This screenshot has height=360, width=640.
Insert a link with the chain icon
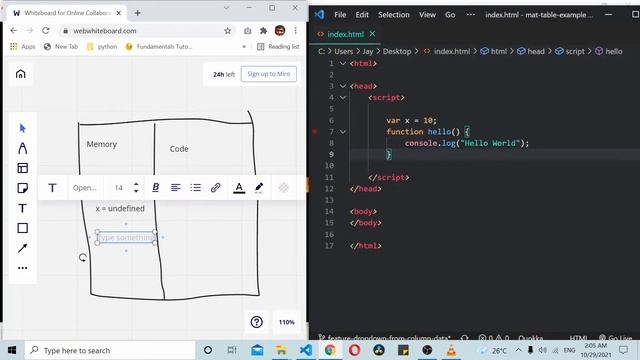click(216, 187)
